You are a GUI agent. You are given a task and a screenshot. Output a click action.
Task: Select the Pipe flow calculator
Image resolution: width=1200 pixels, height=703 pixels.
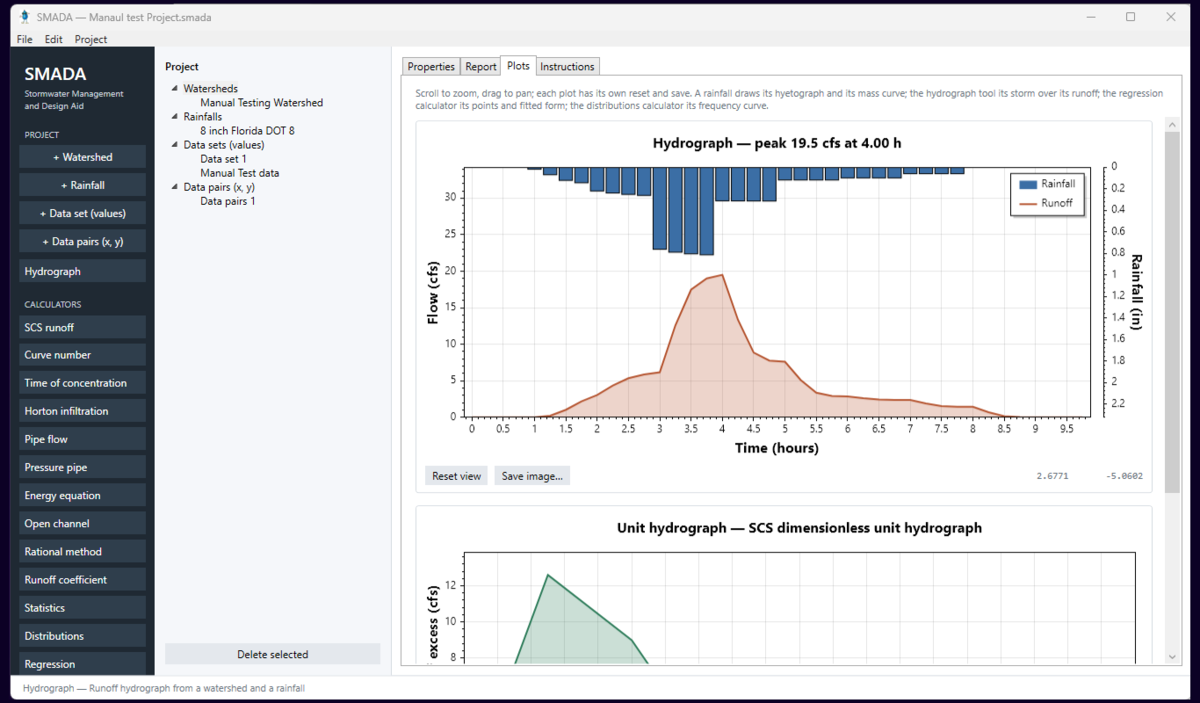point(83,439)
